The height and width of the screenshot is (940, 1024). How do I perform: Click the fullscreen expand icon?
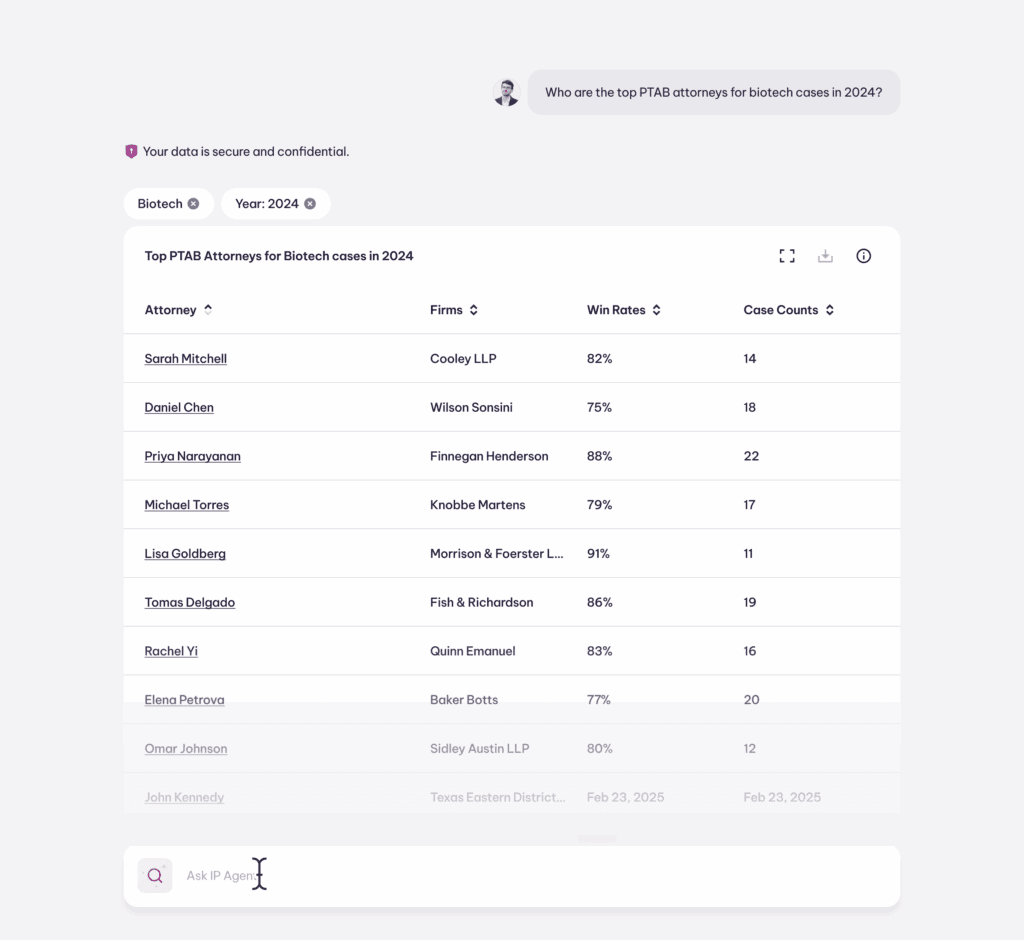787,256
